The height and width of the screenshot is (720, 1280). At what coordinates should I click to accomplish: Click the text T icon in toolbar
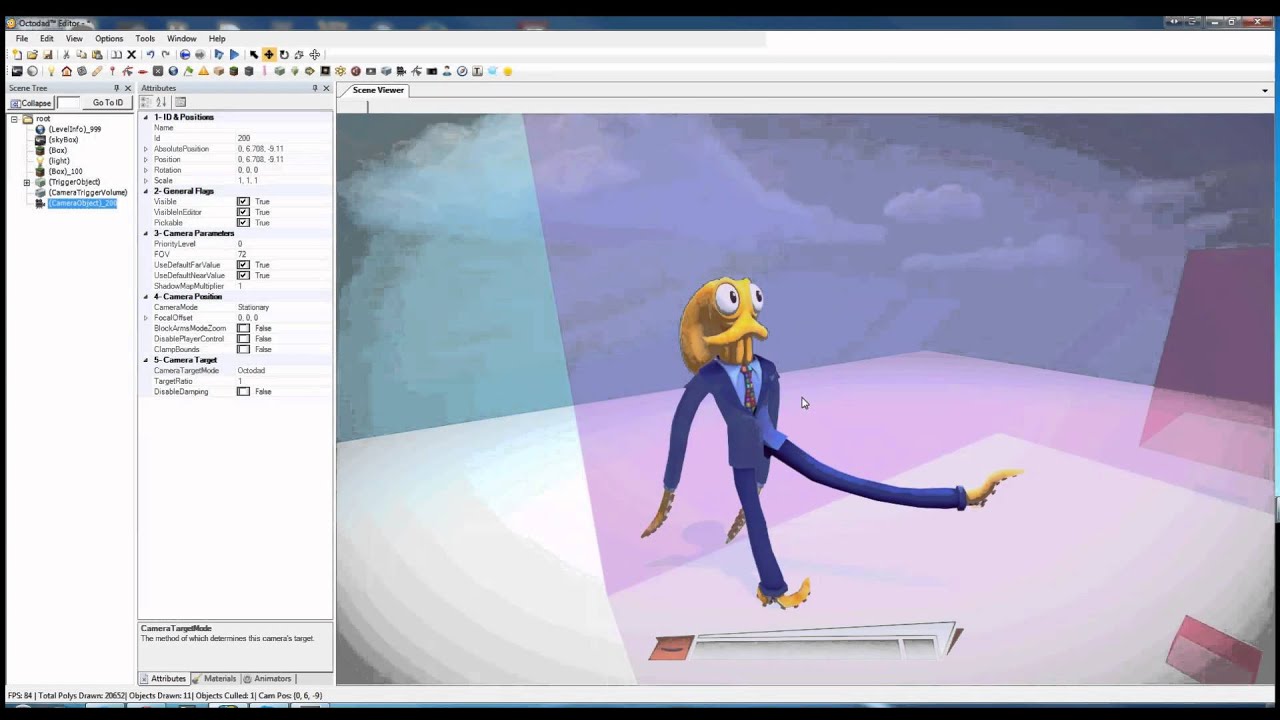pyautogui.click(x=477, y=71)
